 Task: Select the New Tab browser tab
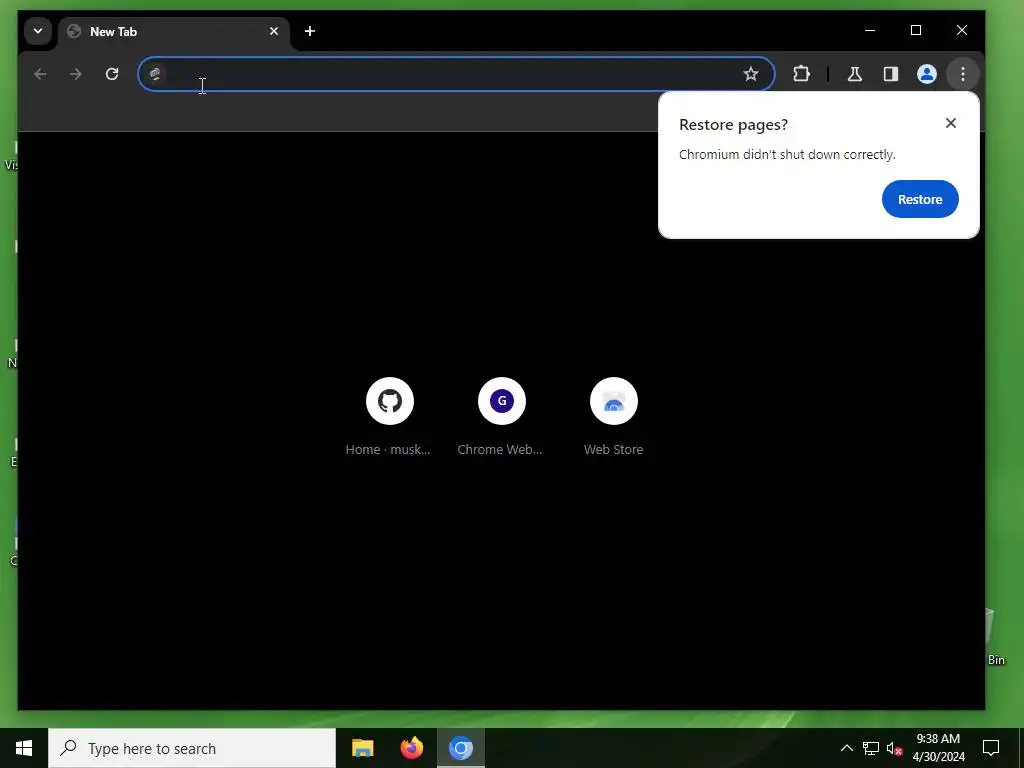[174, 31]
